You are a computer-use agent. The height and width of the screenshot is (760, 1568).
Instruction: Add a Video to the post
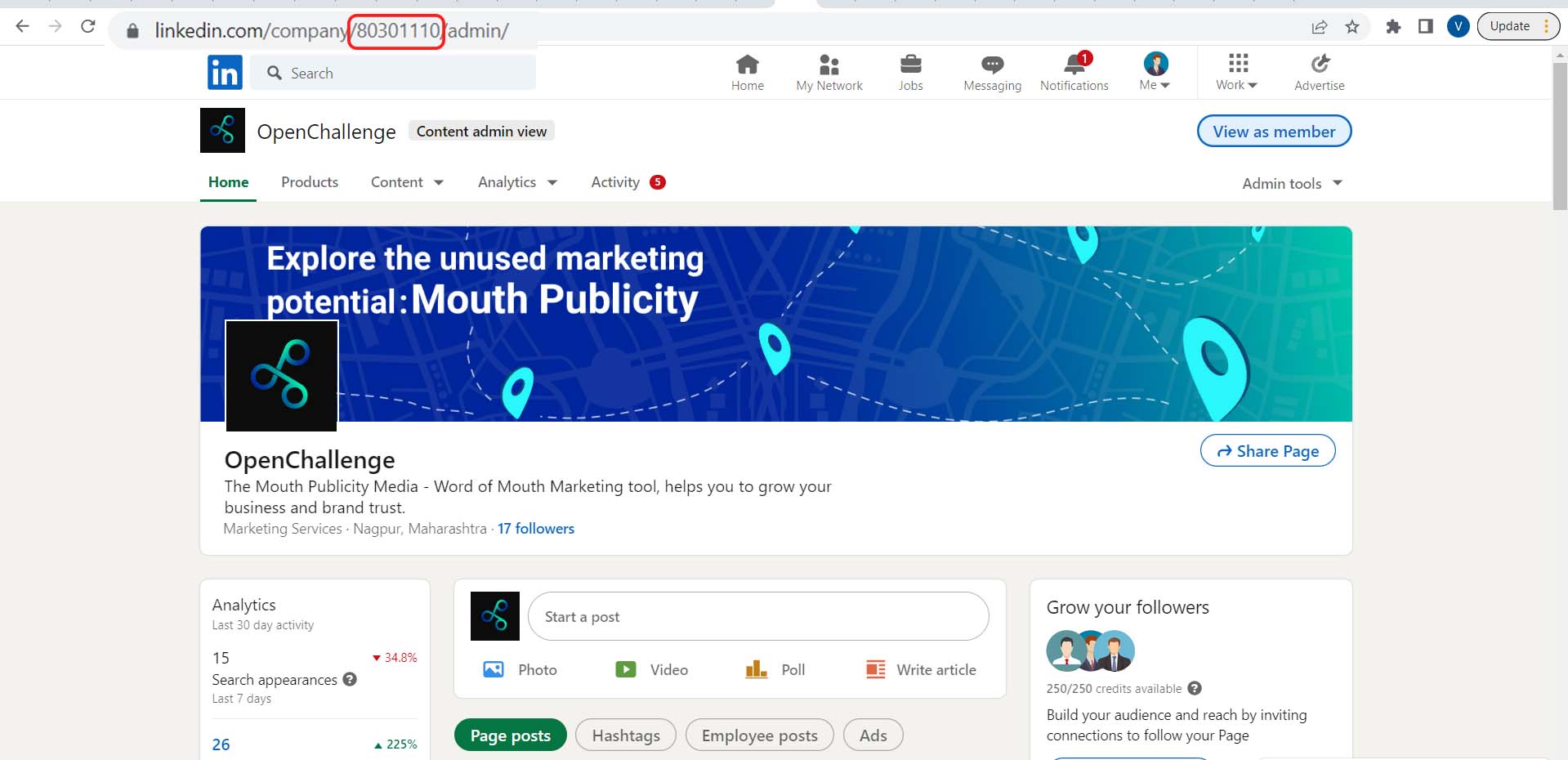[x=651, y=669]
